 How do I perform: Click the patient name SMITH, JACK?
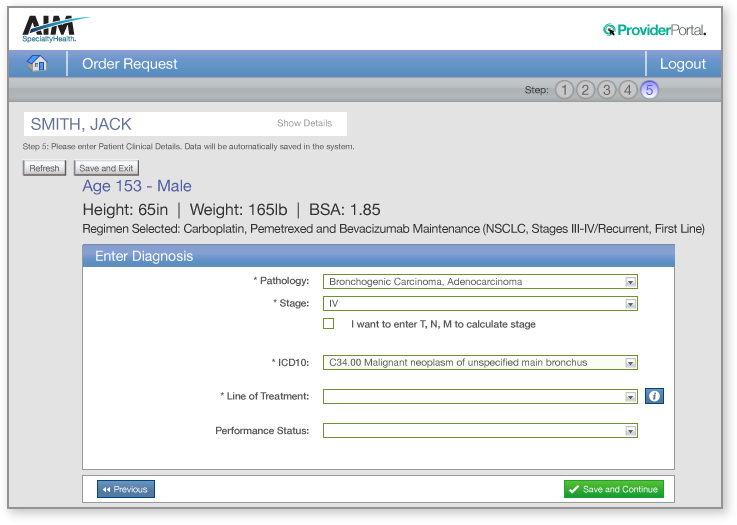81,124
